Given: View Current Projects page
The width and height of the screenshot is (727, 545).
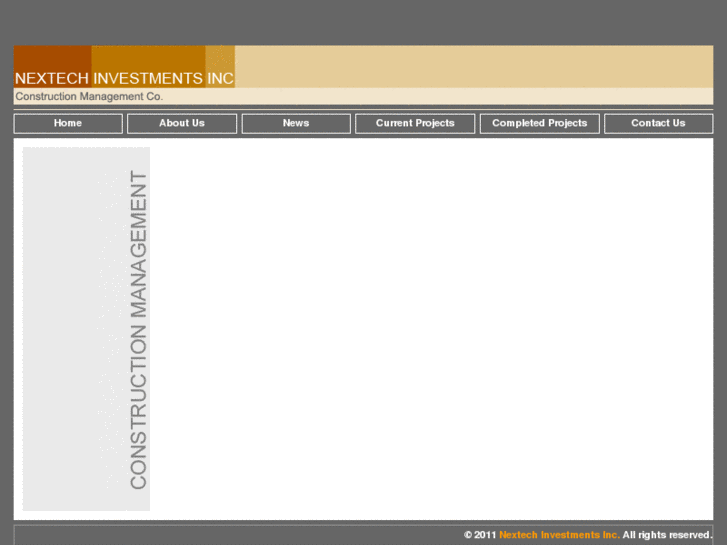Looking at the screenshot, I should pos(415,123).
